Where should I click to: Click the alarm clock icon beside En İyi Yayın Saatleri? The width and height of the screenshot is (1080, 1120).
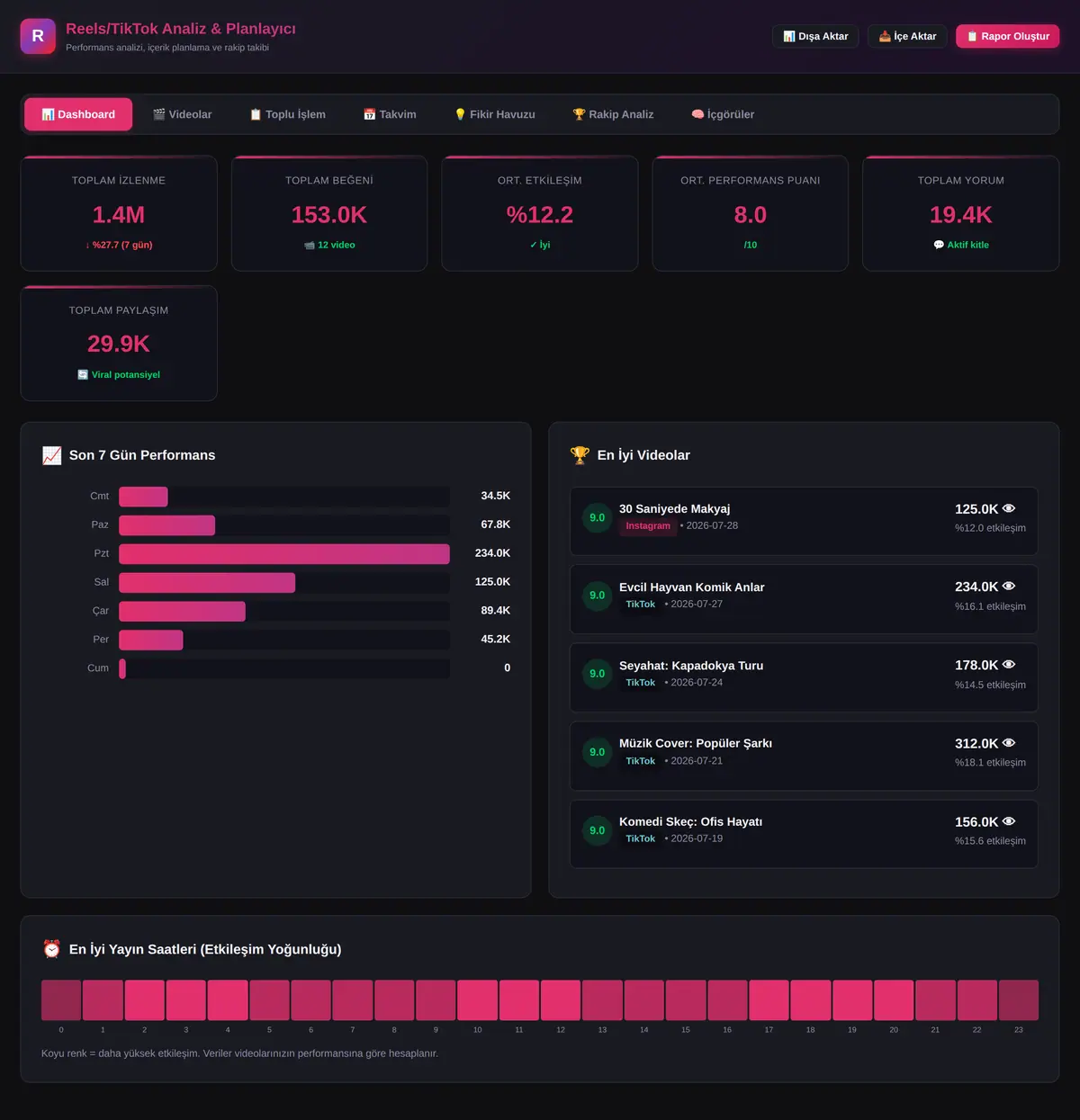click(52, 949)
